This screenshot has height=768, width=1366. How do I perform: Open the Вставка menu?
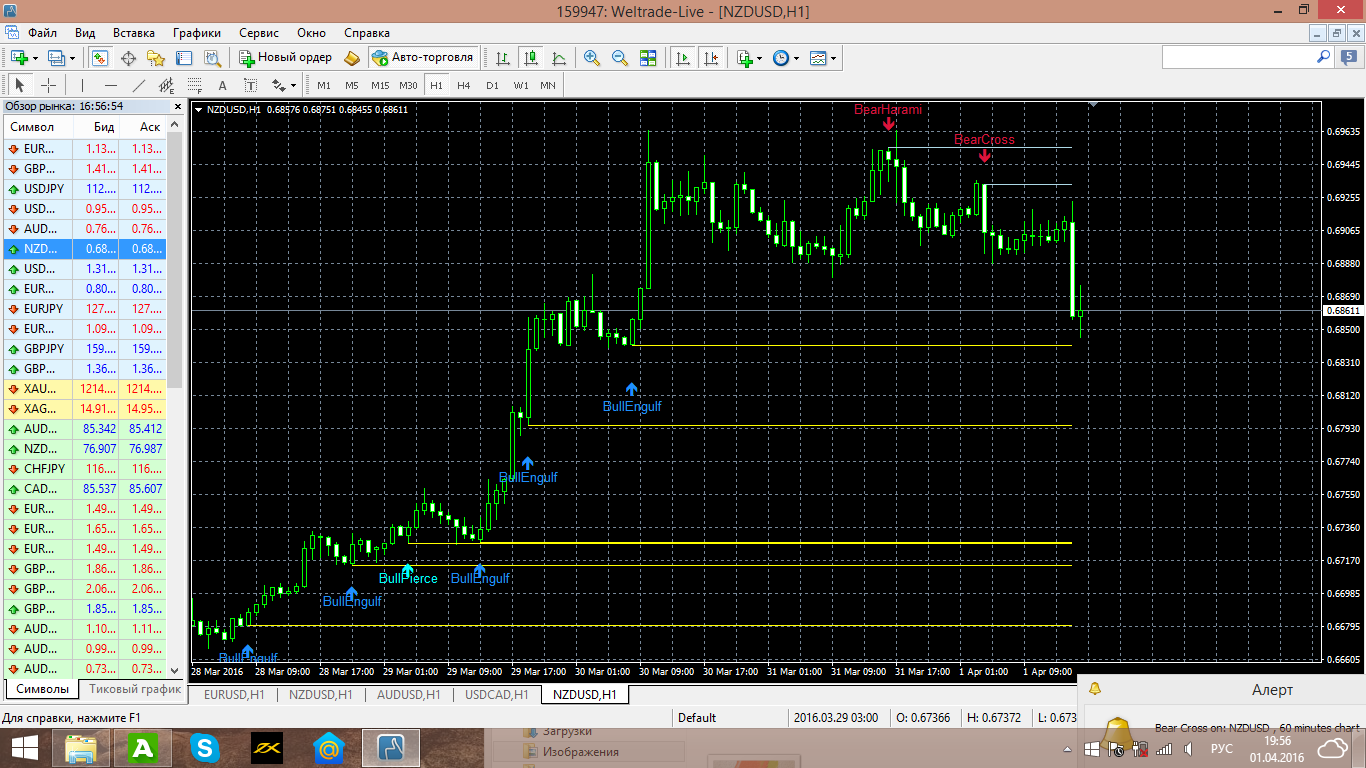point(134,33)
